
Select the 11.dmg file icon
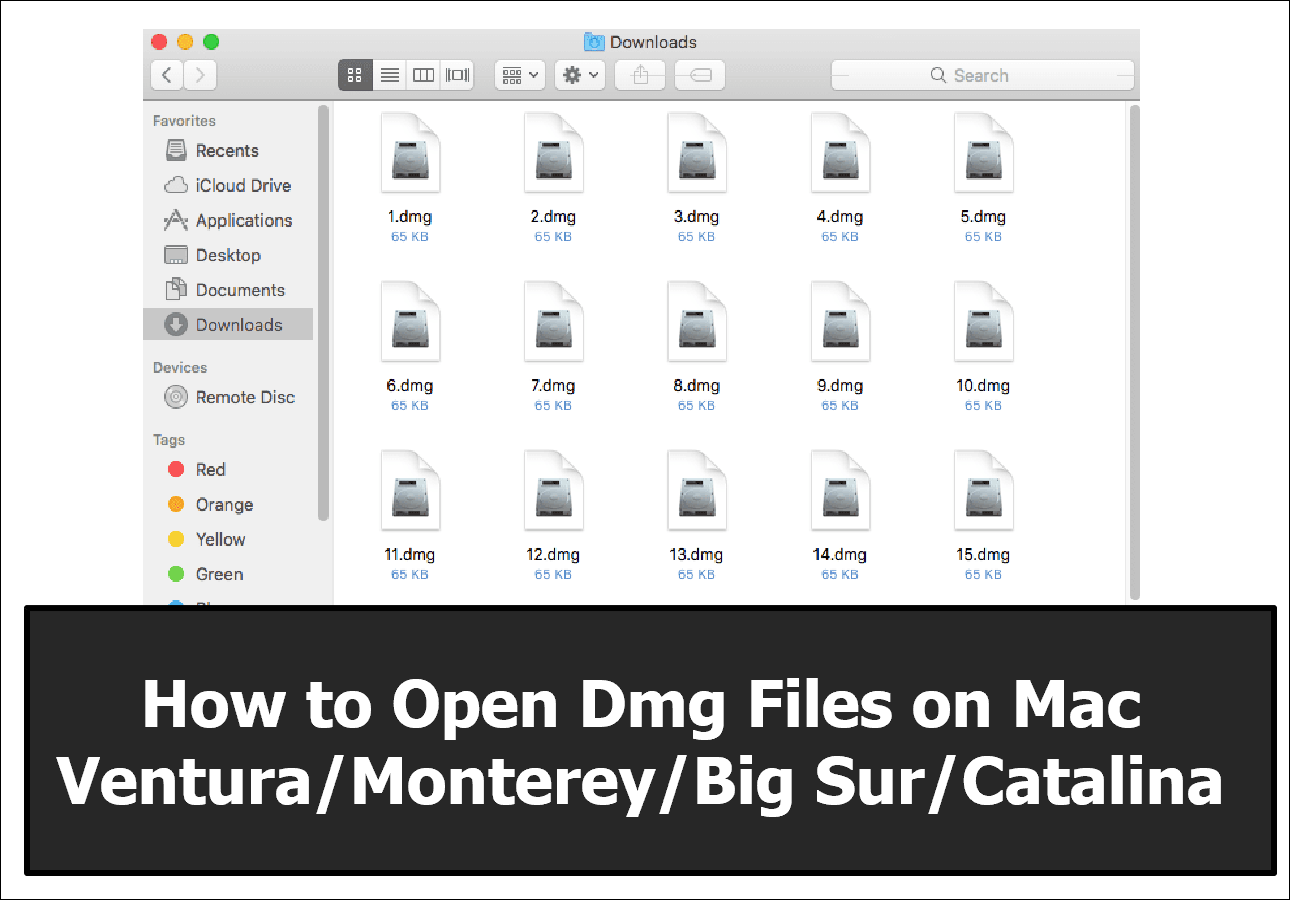click(x=410, y=491)
